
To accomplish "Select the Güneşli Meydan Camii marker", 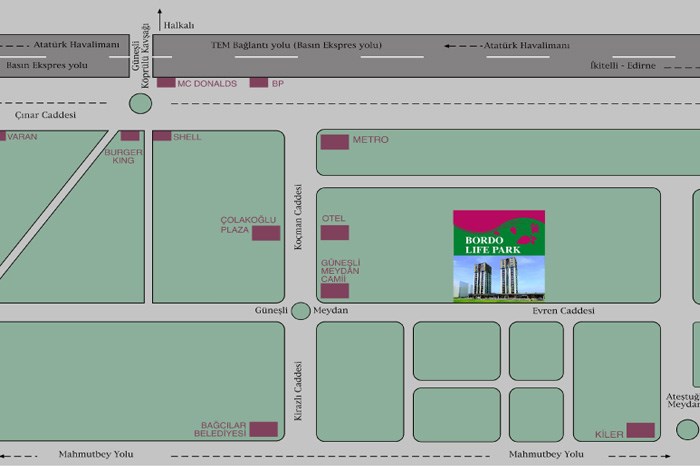I will click(335, 290).
